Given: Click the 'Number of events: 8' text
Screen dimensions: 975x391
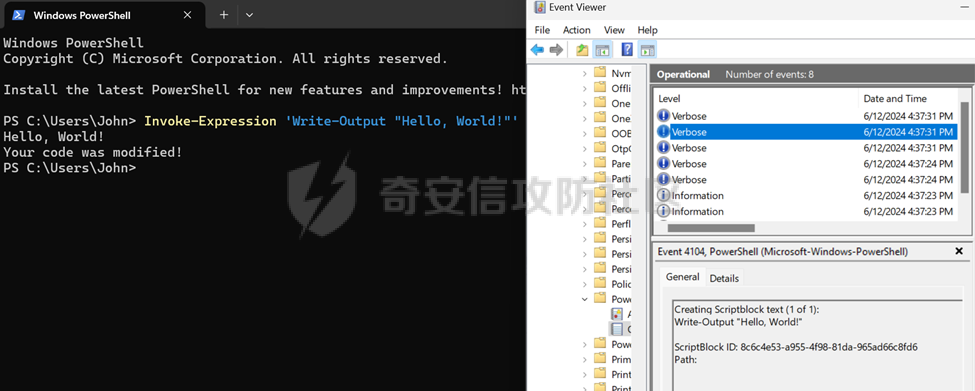Looking at the screenshot, I should [769, 75].
